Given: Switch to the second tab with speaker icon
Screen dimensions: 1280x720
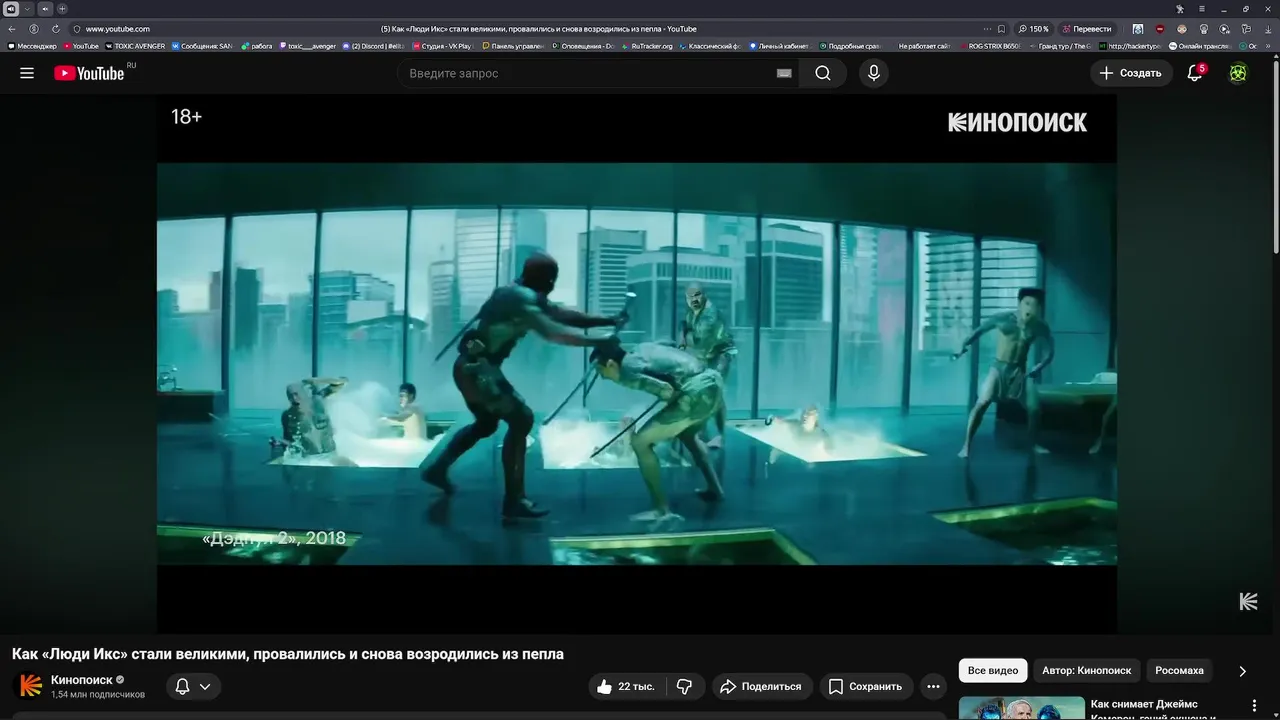Looking at the screenshot, I should pyautogui.click(x=45, y=8).
